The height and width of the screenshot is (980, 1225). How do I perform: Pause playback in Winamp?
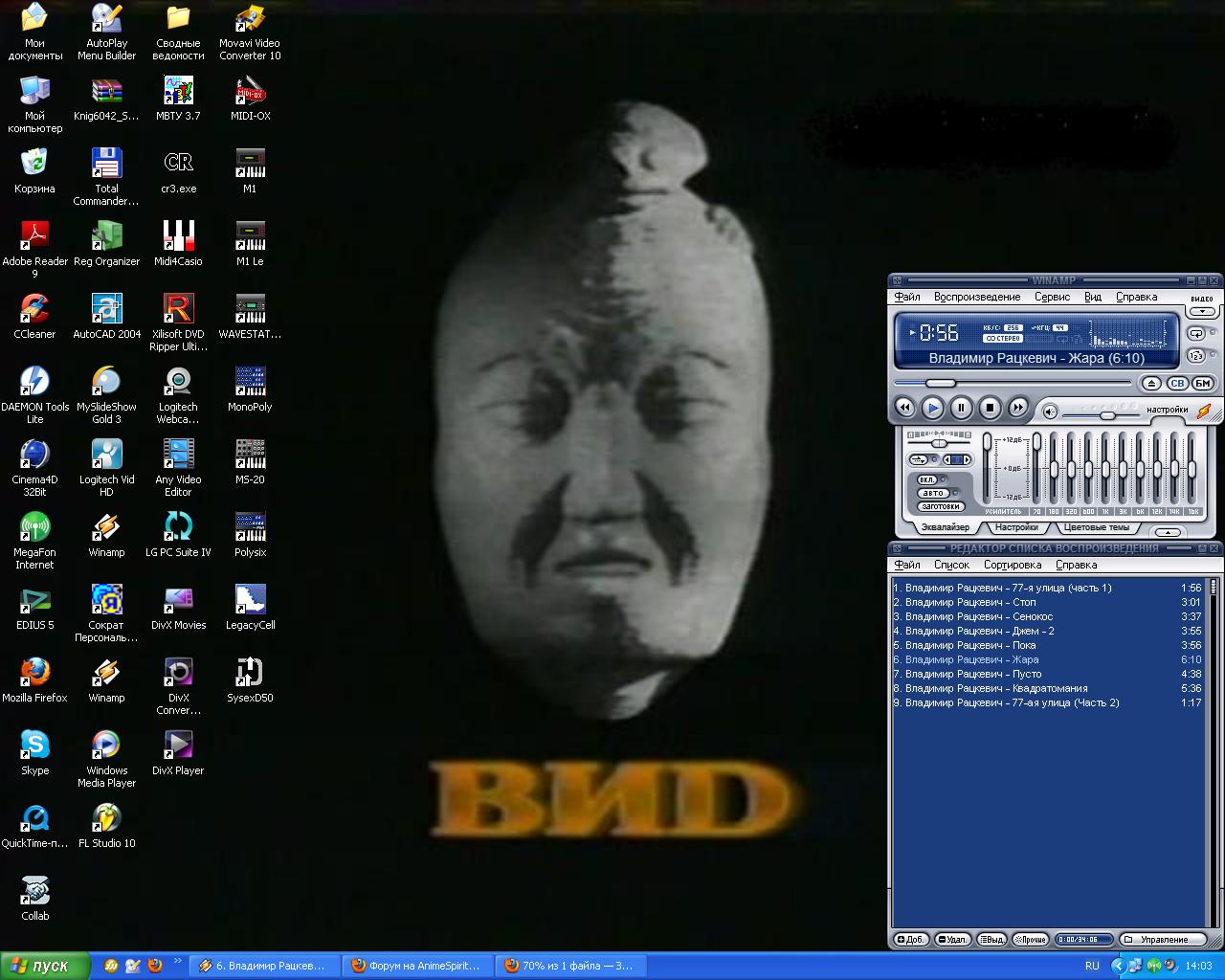tap(961, 409)
